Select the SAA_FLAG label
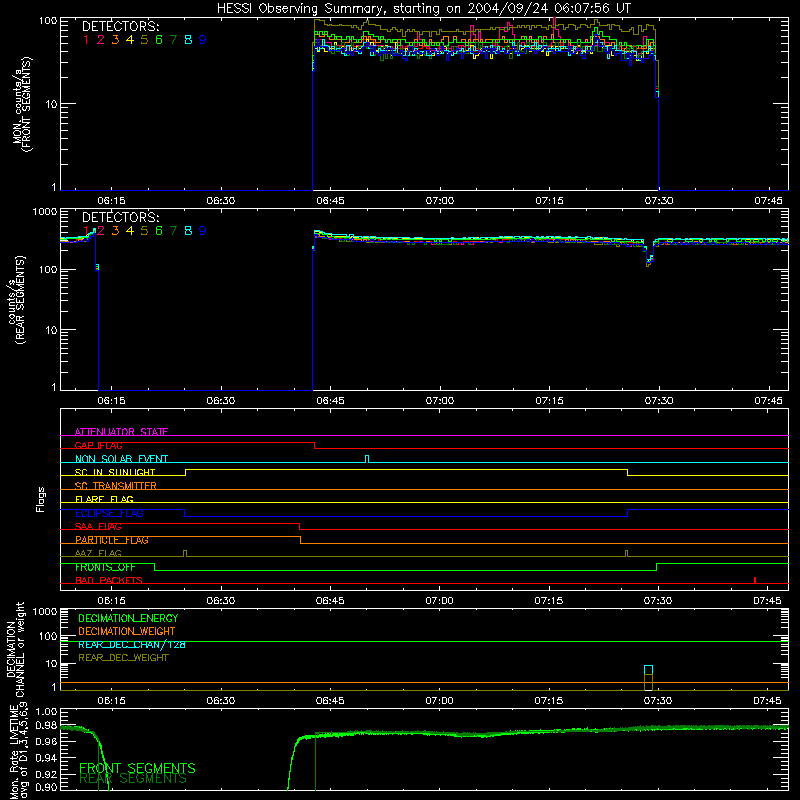This screenshot has width=800, height=800. [x=98, y=526]
